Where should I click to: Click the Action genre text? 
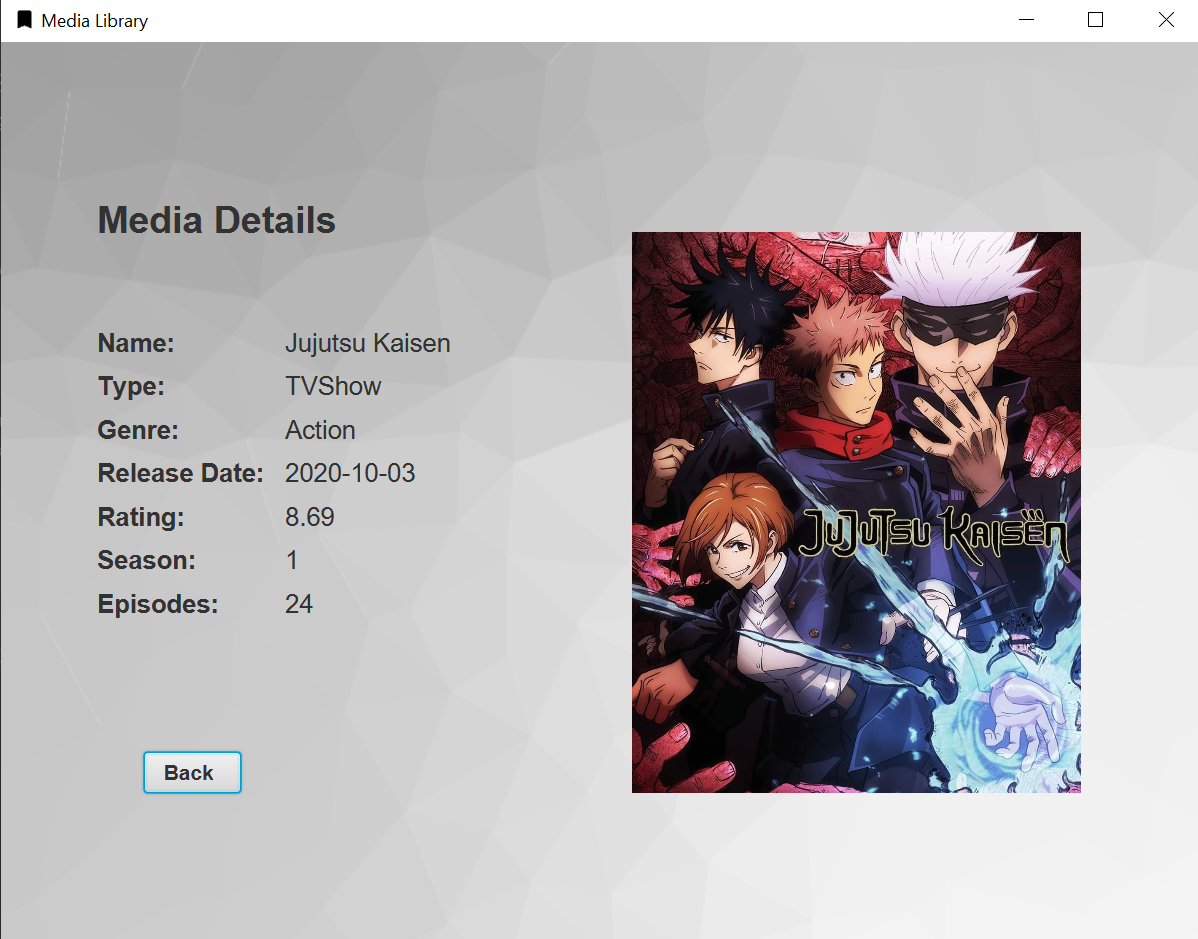click(320, 430)
